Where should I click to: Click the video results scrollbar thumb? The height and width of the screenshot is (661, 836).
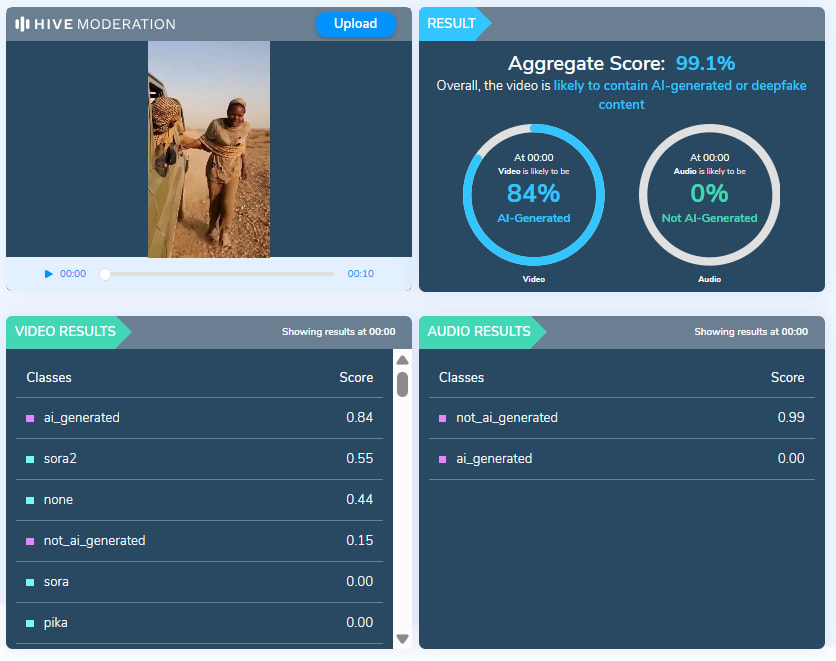(x=402, y=385)
